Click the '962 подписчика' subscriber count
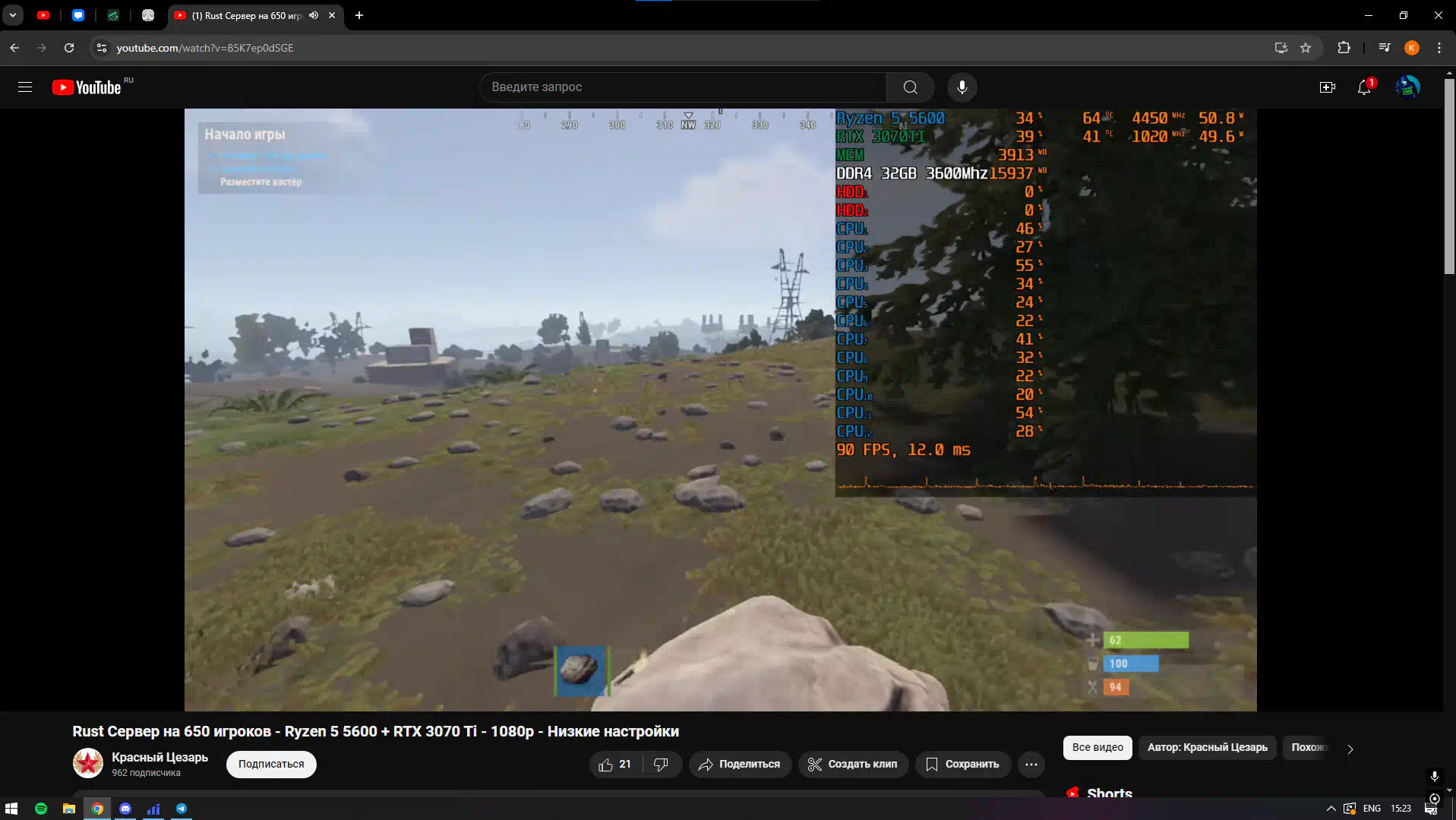 tap(146, 773)
